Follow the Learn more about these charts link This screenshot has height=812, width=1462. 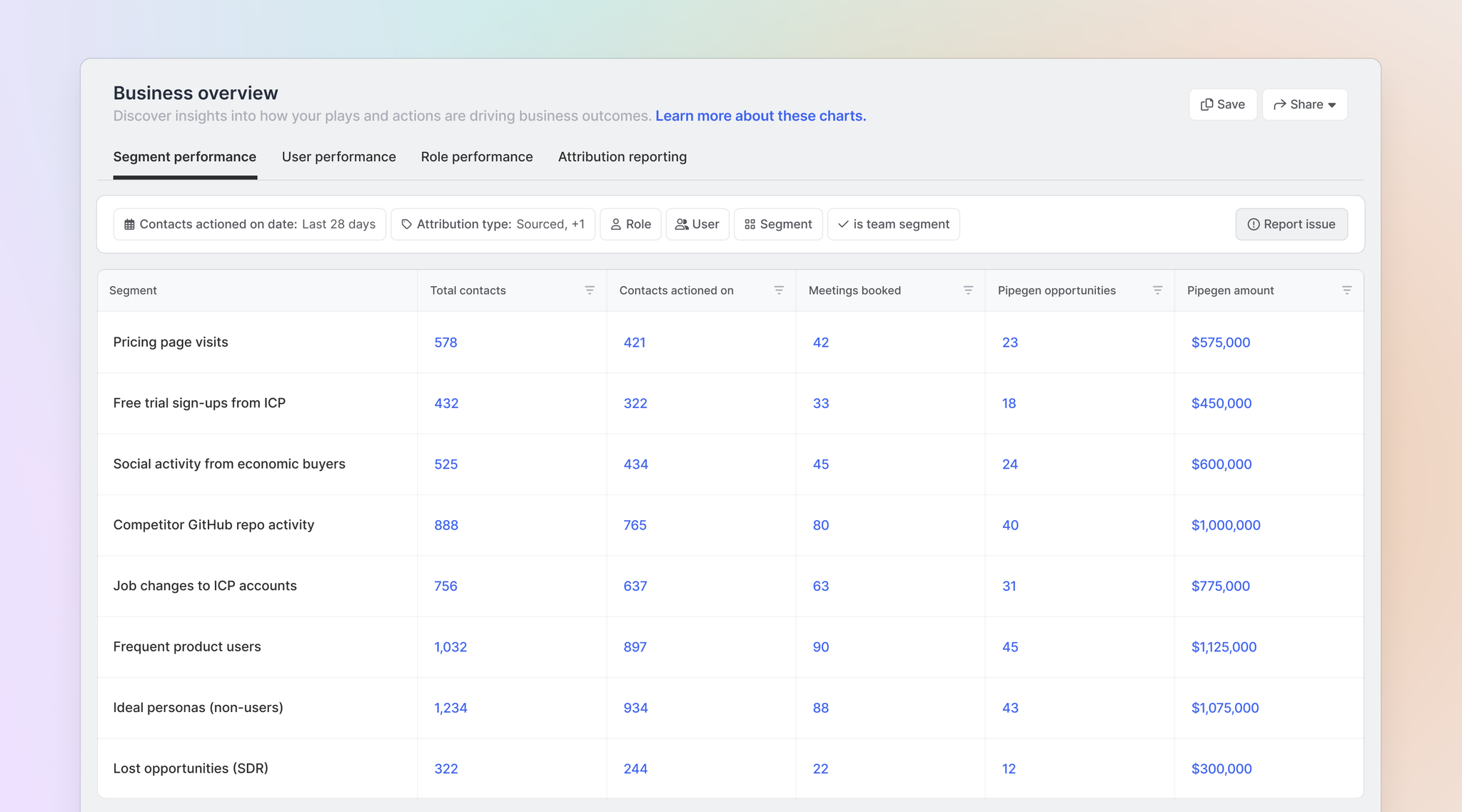click(x=760, y=116)
